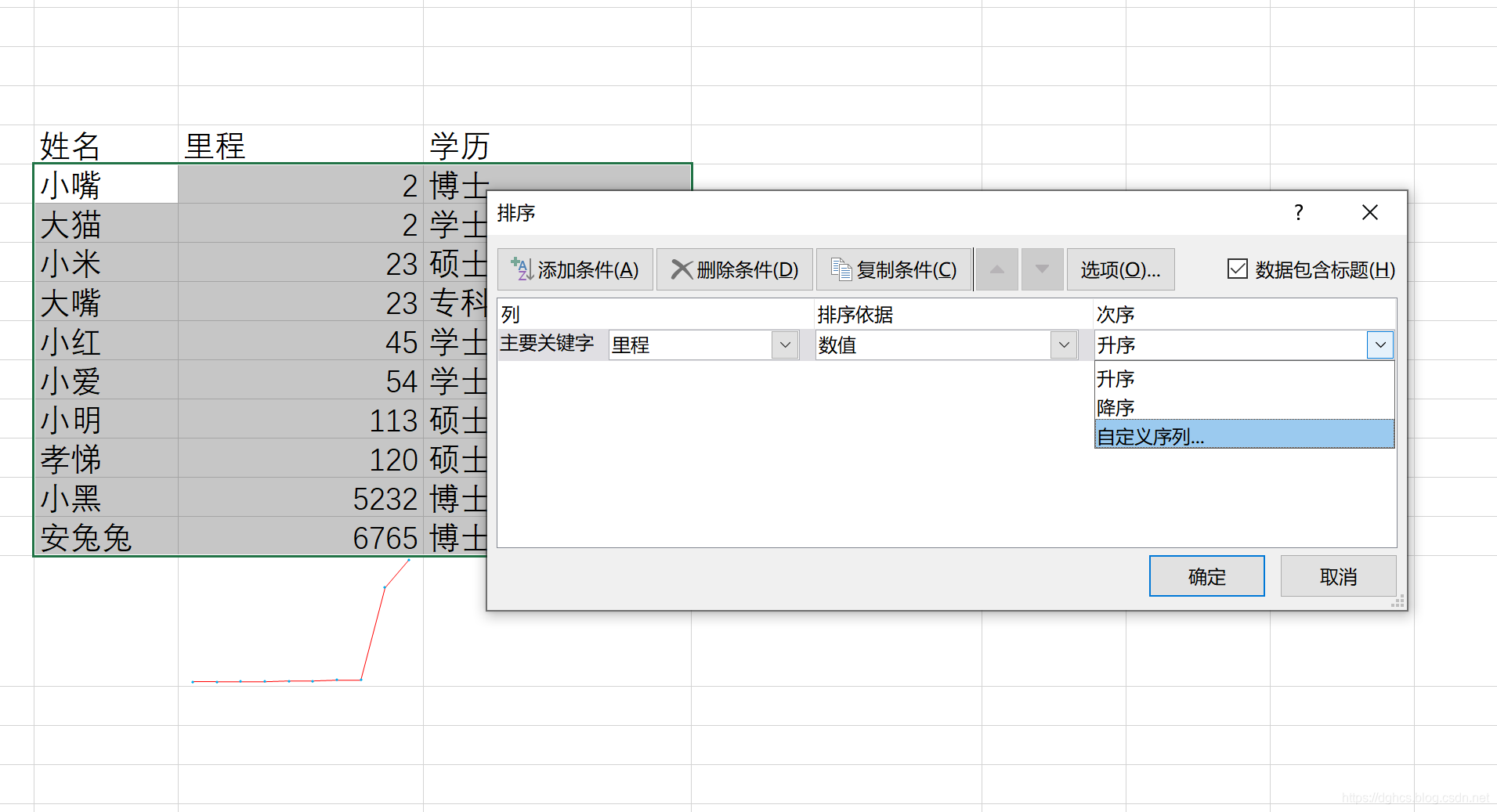
Task: Cancel the sort dialog with 取消
Action: [1338, 576]
